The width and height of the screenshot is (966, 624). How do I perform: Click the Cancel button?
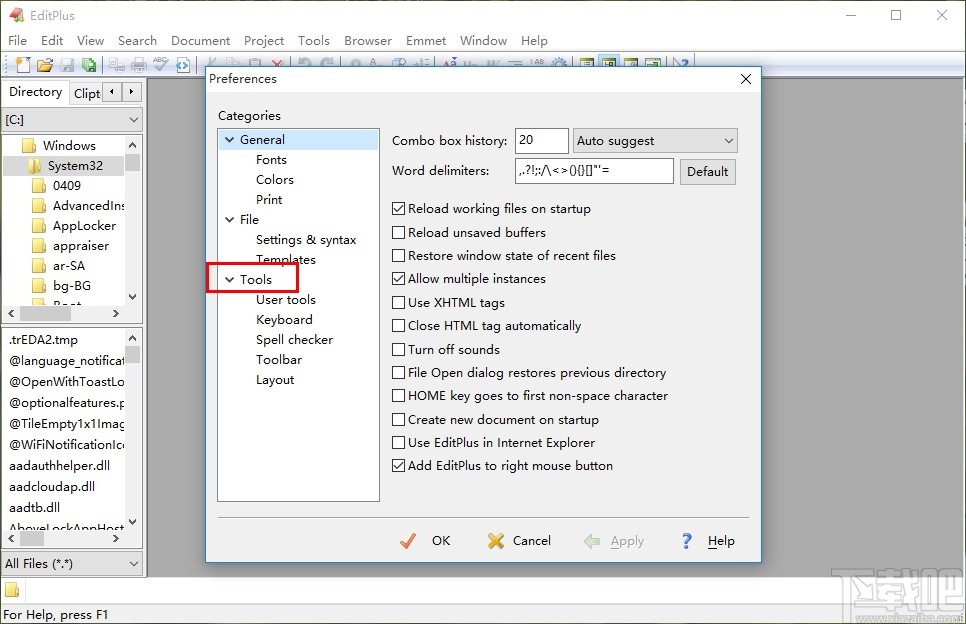coord(519,541)
